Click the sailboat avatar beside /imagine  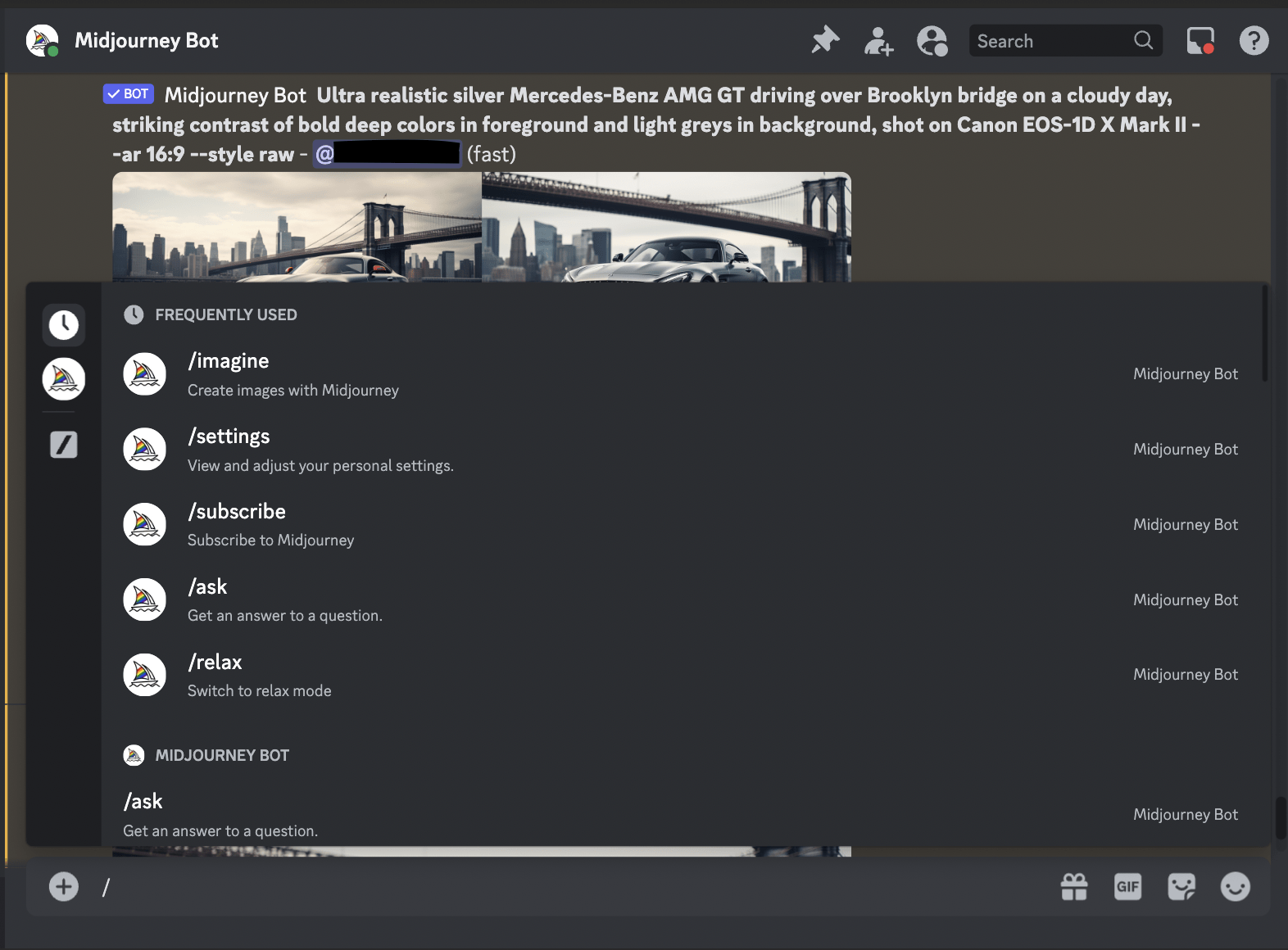144,374
